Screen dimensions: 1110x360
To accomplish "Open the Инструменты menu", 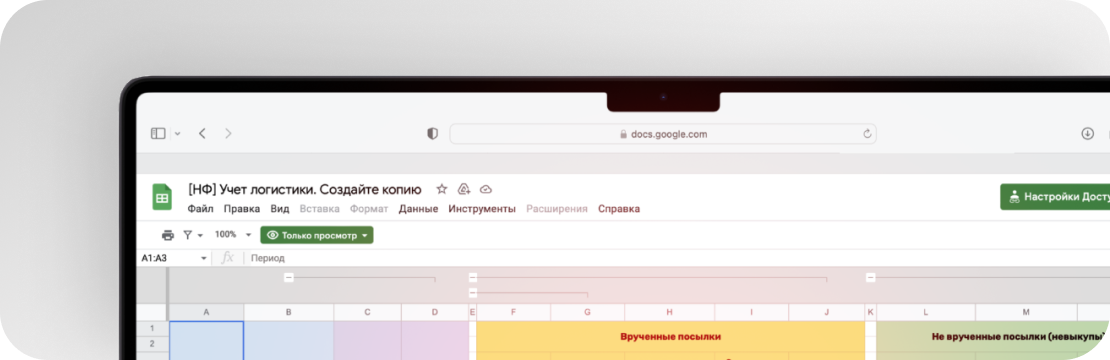I will (482, 209).
